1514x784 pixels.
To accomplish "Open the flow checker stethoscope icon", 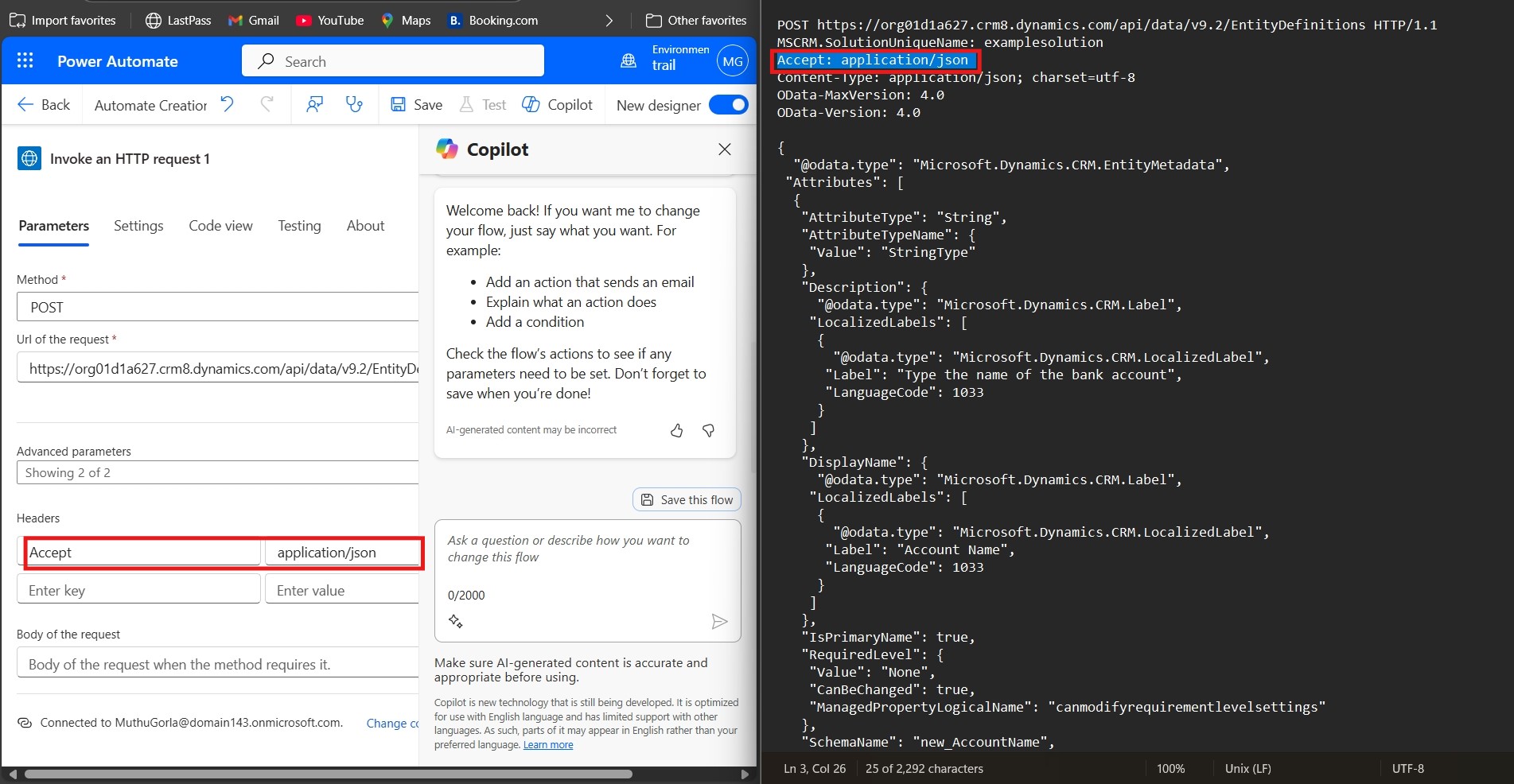I will pos(354,104).
